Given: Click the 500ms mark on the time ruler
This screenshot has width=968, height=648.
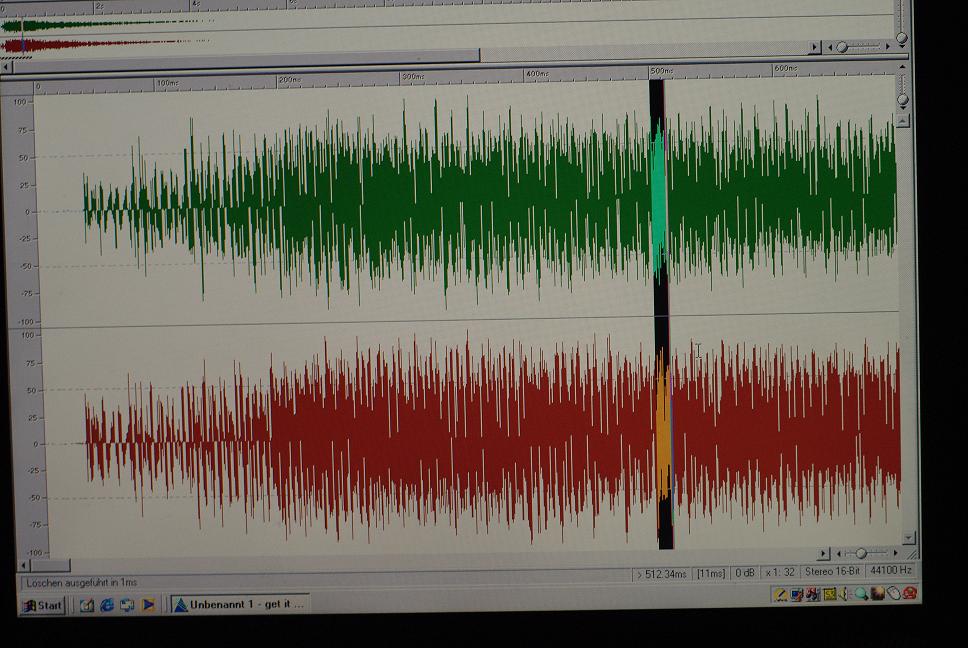Looking at the screenshot, I should point(661,71).
